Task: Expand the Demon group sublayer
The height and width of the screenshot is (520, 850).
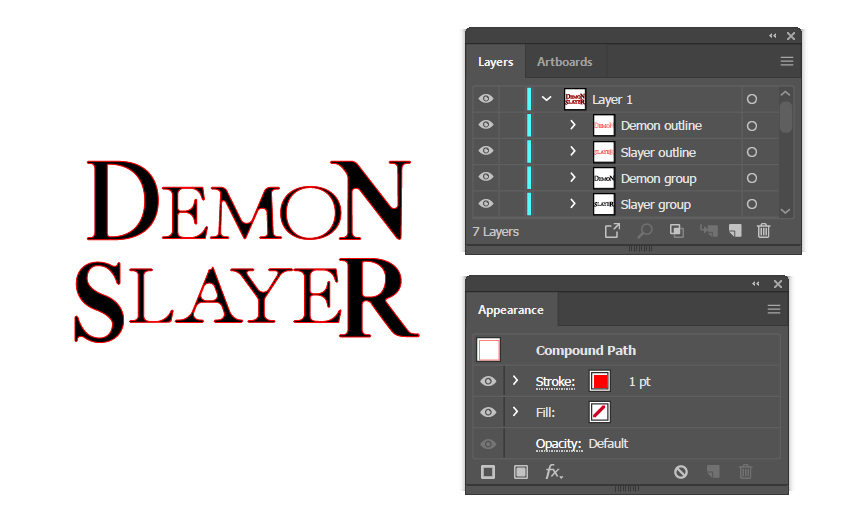Action: [572, 177]
